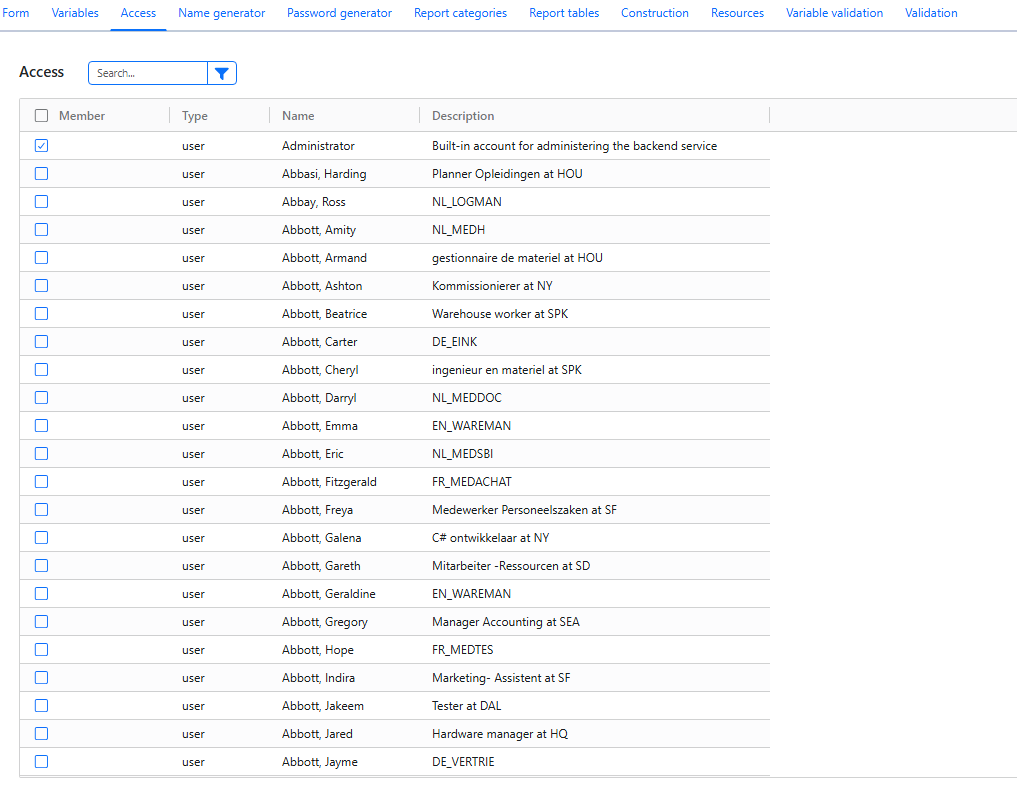The height and width of the screenshot is (804, 1017).
Task: Open the Variables tab
Action: point(75,13)
